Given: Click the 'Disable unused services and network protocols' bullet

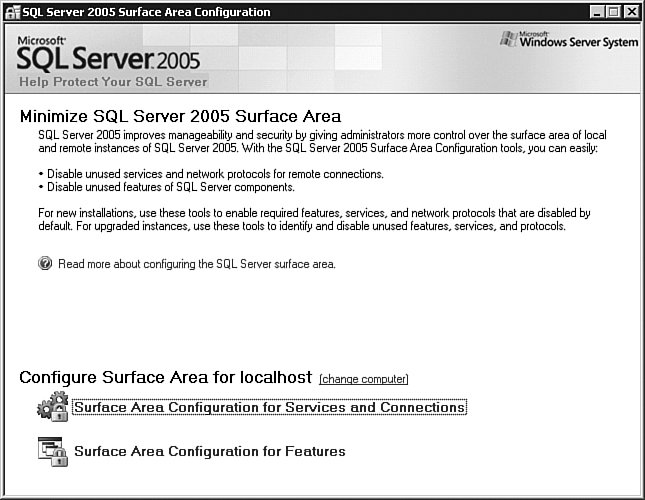Looking at the screenshot, I should 211,174.
